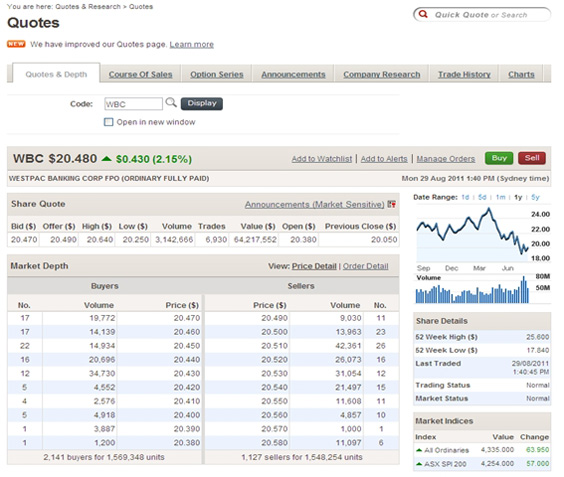Set chart date range to 5d

(482, 197)
